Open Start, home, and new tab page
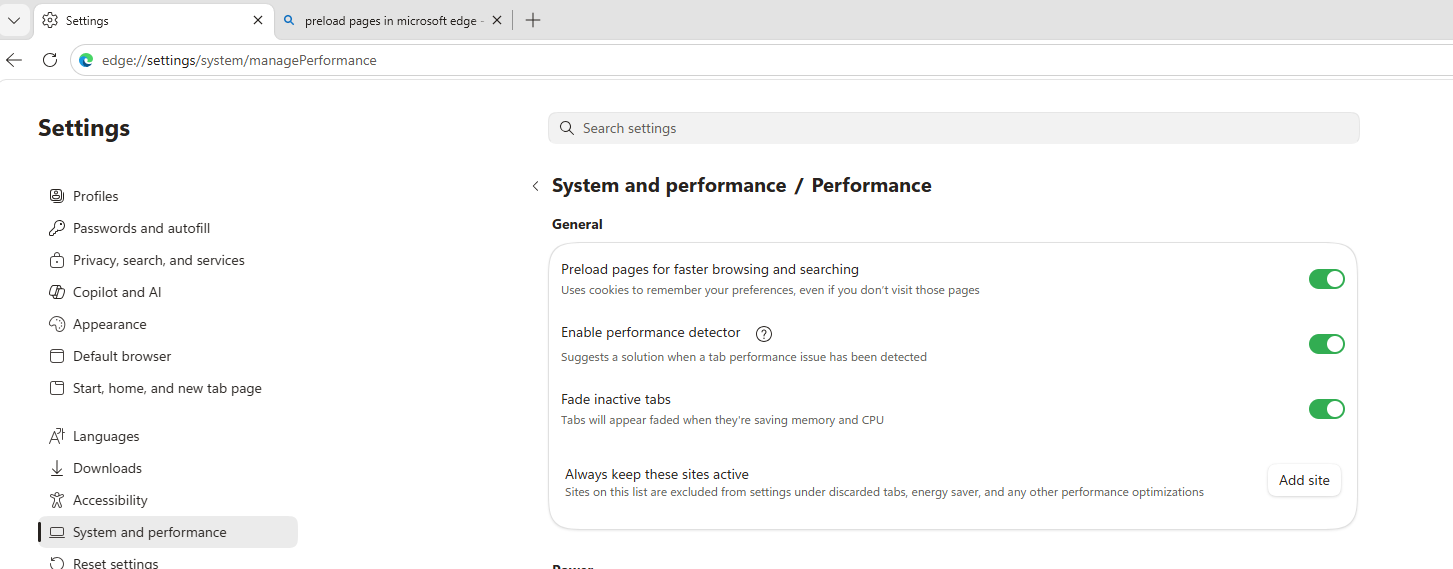The width and height of the screenshot is (1453, 569). (168, 388)
